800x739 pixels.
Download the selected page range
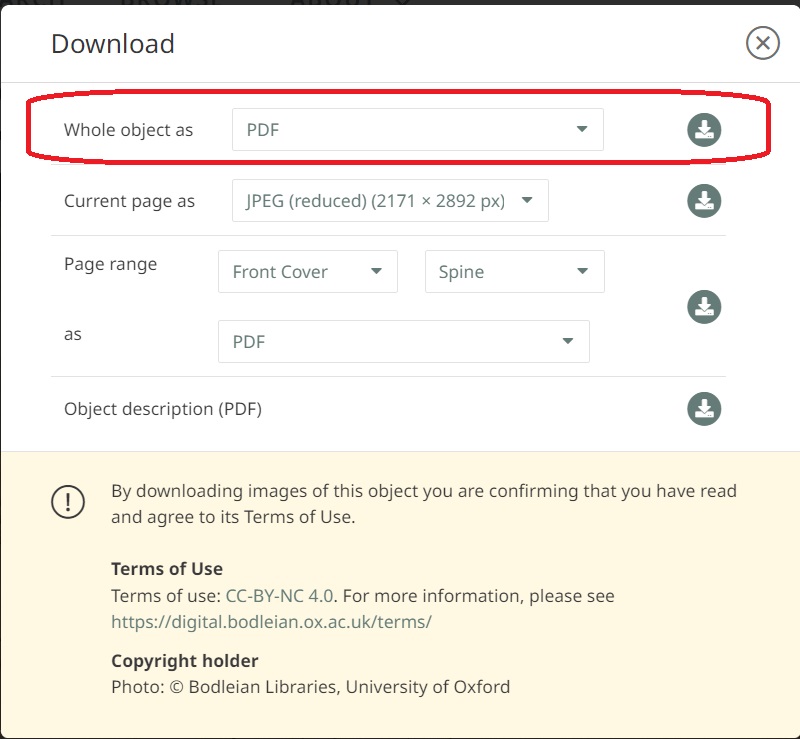pyautogui.click(x=704, y=307)
